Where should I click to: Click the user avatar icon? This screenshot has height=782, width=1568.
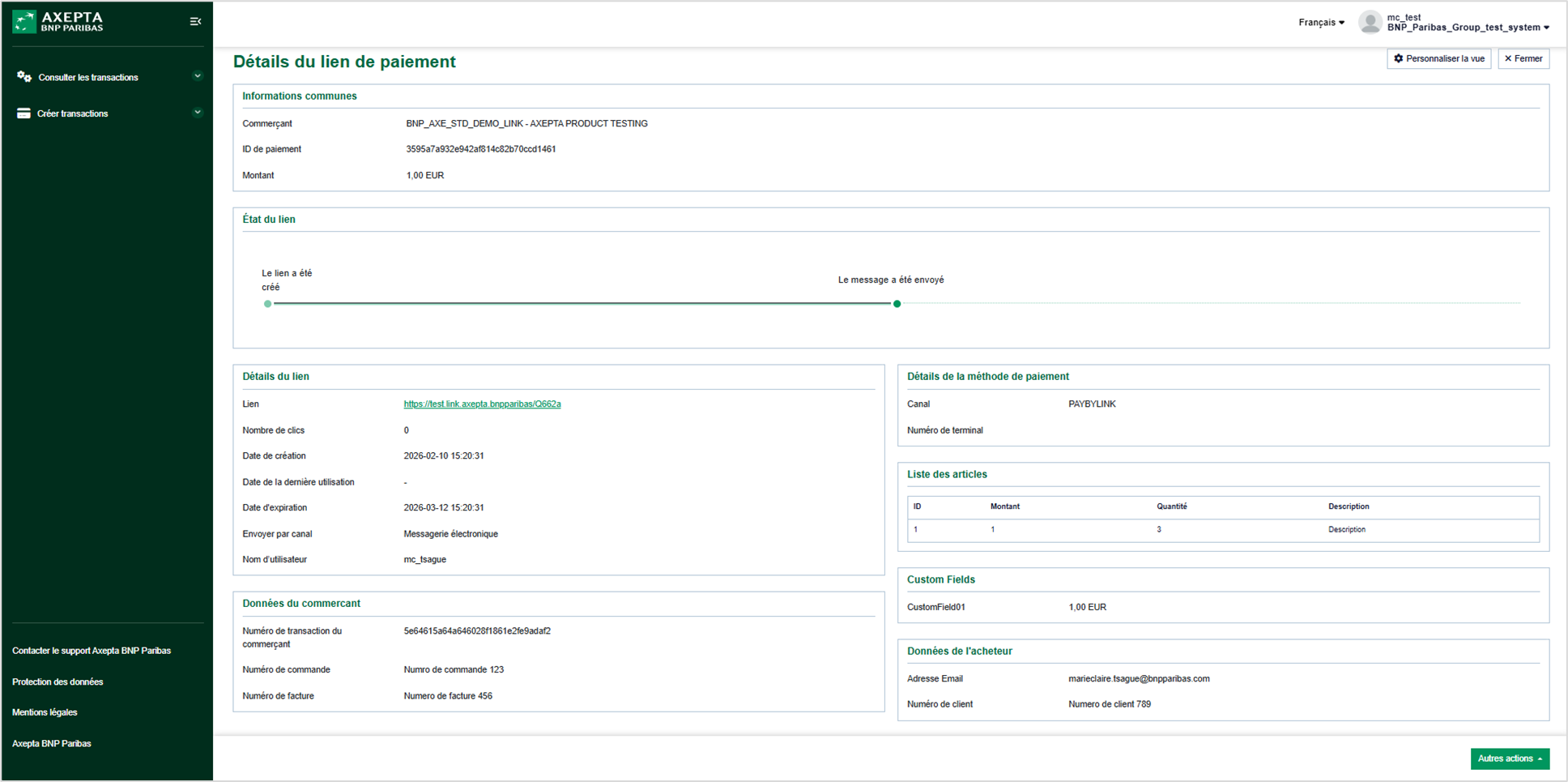pyautogui.click(x=1370, y=22)
